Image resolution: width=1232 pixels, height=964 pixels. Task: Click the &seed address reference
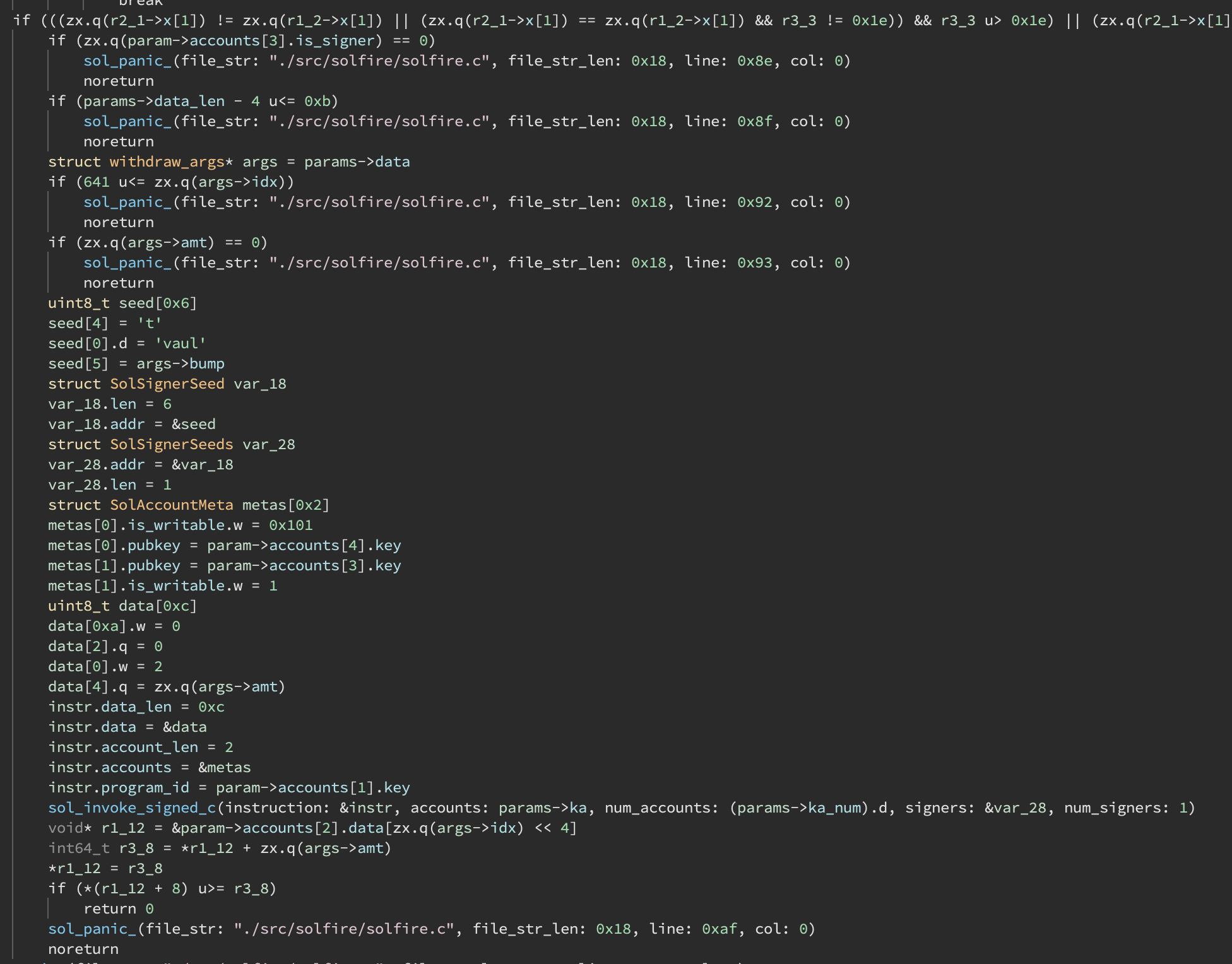[x=193, y=424]
